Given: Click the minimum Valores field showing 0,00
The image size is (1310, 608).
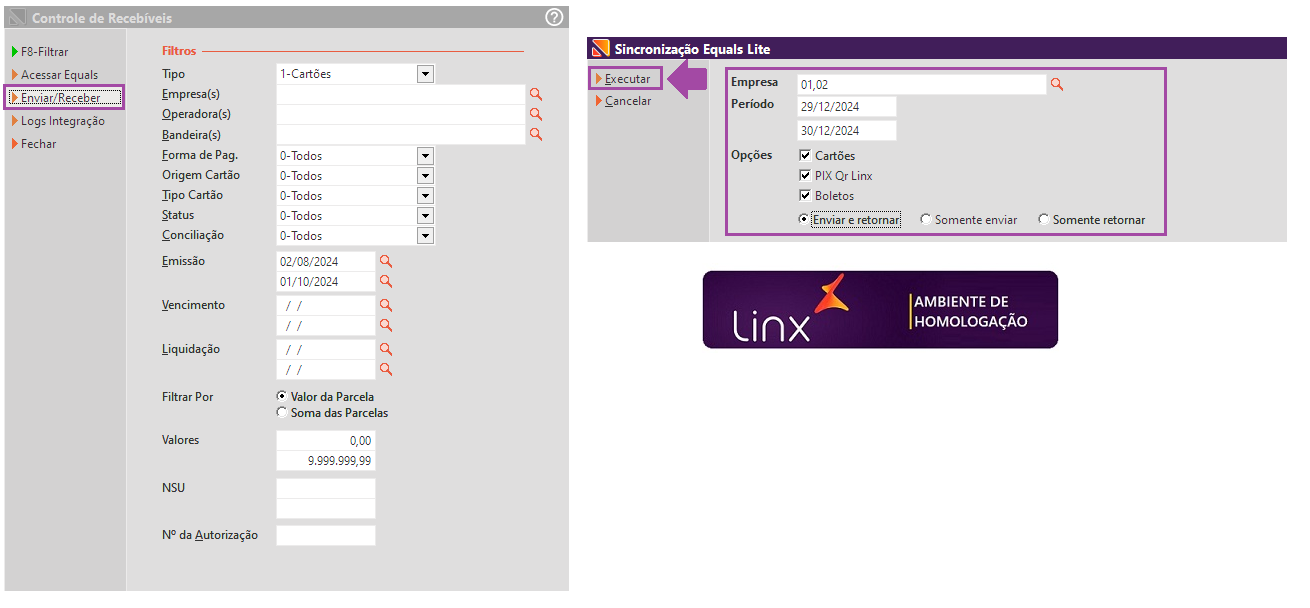Looking at the screenshot, I should pyautogui.click(x=326, y=441).
